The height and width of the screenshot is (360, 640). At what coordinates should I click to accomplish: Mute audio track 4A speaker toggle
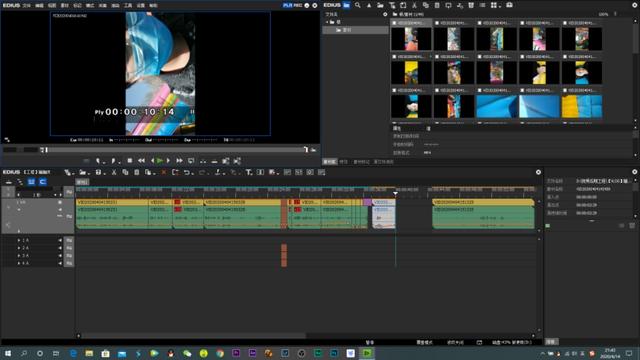pos(60,264)
